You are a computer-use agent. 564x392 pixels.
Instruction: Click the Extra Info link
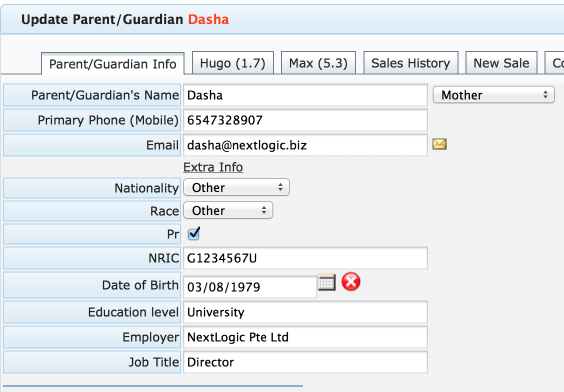pos(213,167)
